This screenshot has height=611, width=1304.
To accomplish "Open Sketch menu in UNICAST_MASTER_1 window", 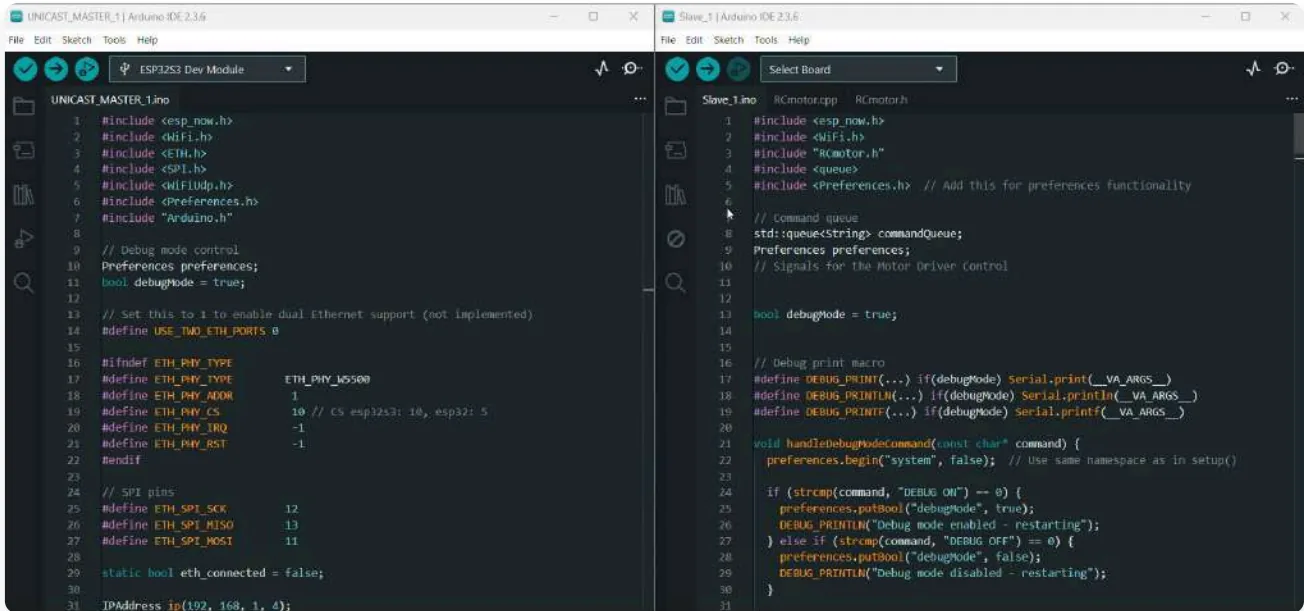I will click(x=76, y=40).
